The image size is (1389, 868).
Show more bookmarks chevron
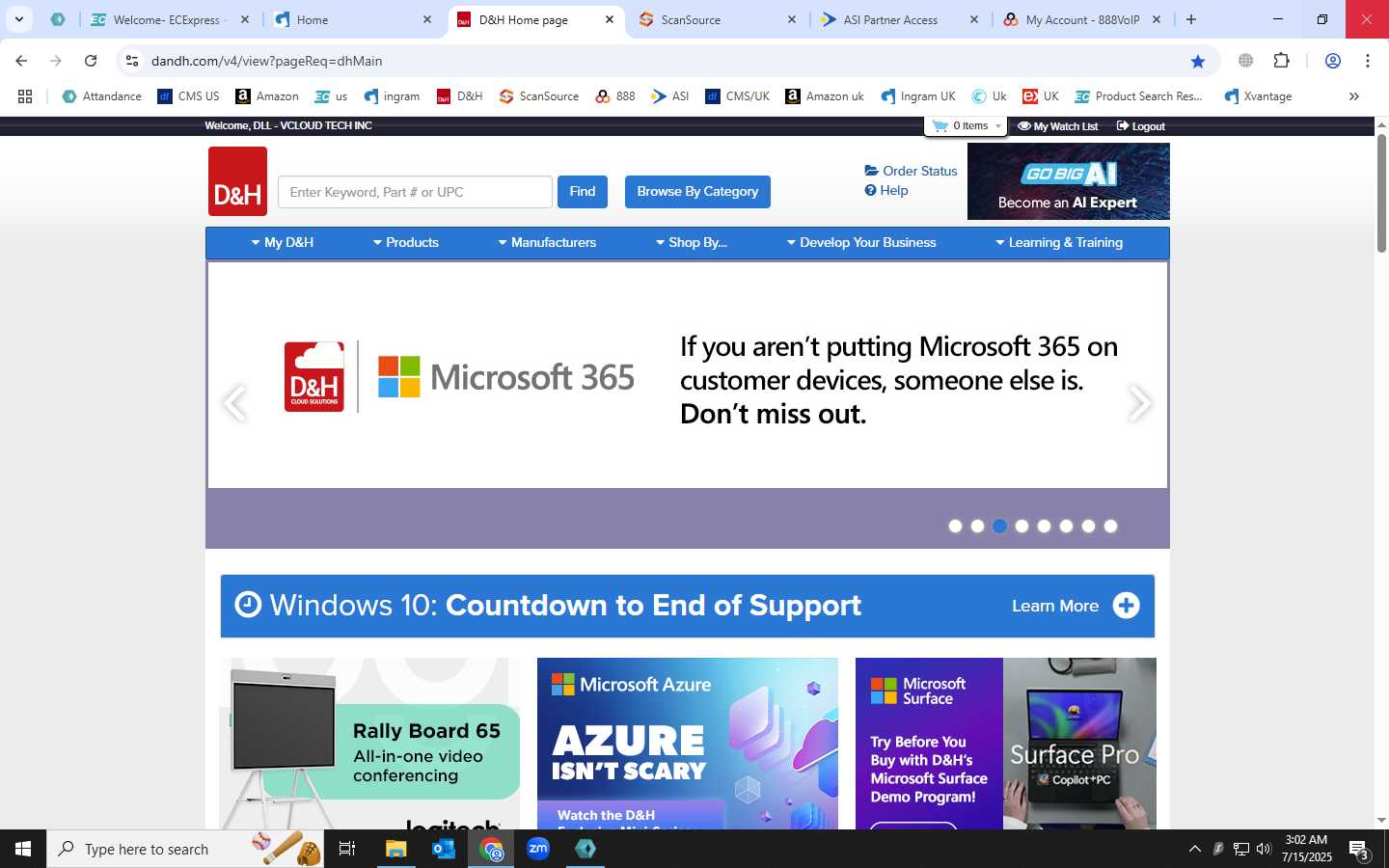click(x=1353, y=96)
